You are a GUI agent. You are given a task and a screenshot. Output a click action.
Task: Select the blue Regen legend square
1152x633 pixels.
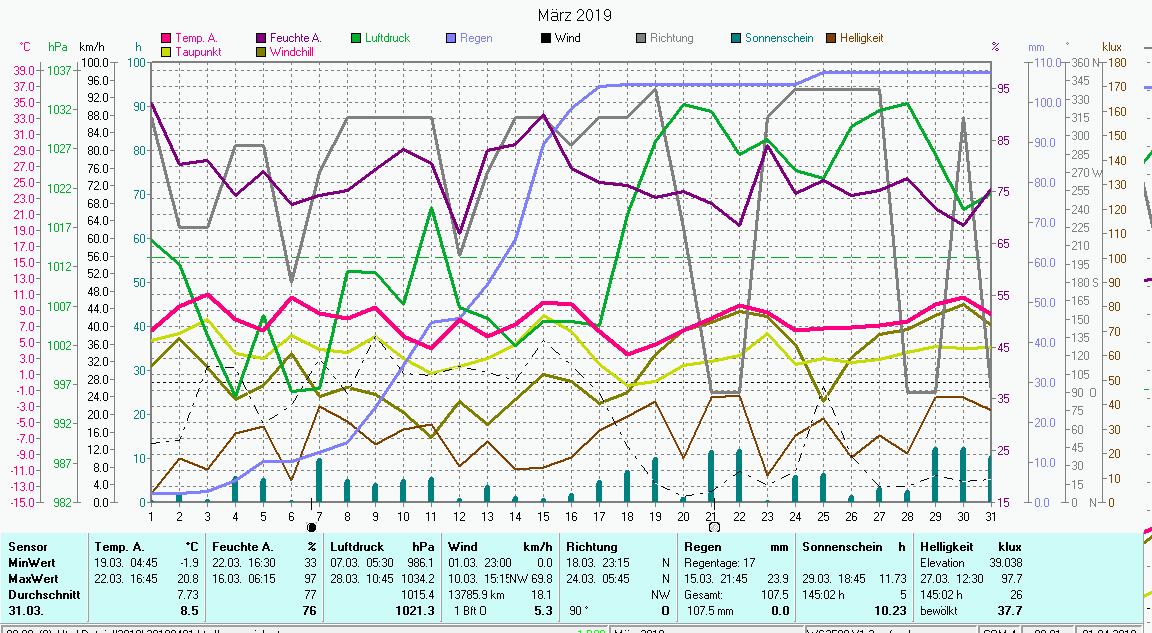coord(451,39)
